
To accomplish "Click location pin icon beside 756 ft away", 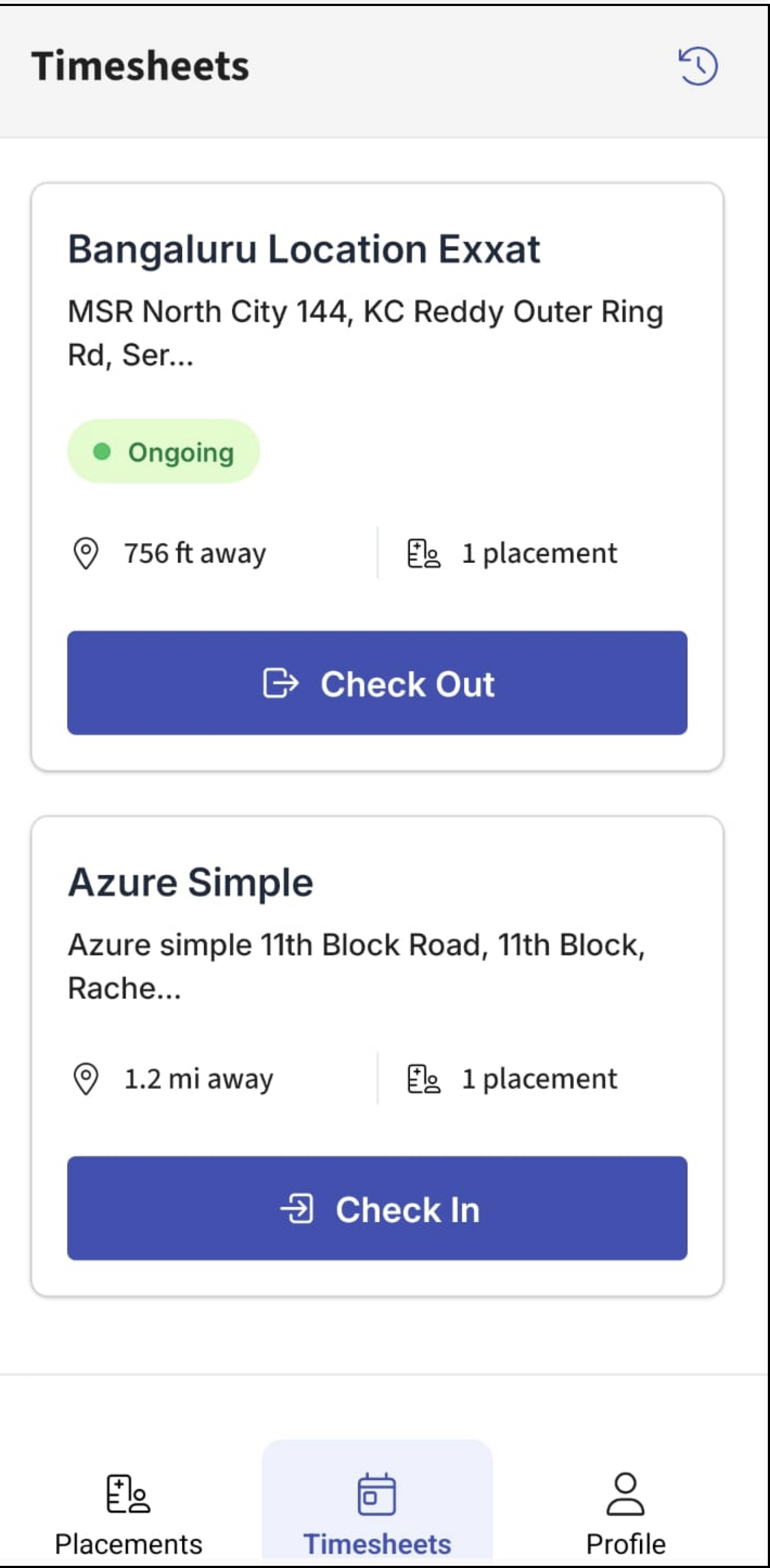I will pos(86,554).
